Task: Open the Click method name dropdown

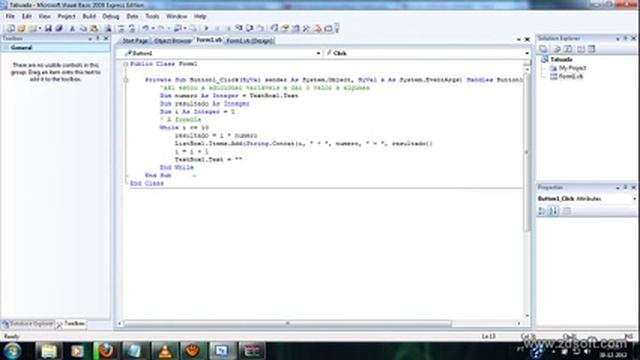Action: pyautogui.click(x=527, y=53)
